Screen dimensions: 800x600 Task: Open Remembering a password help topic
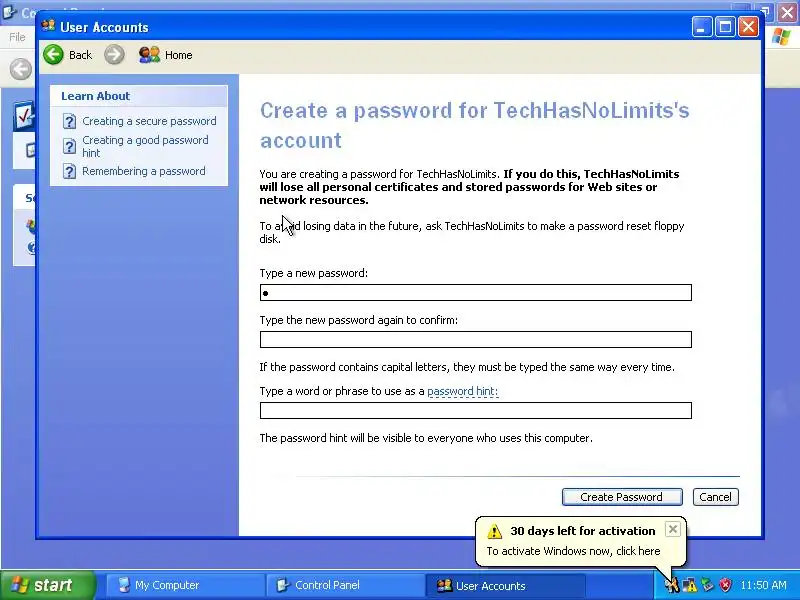coord(144,171)
